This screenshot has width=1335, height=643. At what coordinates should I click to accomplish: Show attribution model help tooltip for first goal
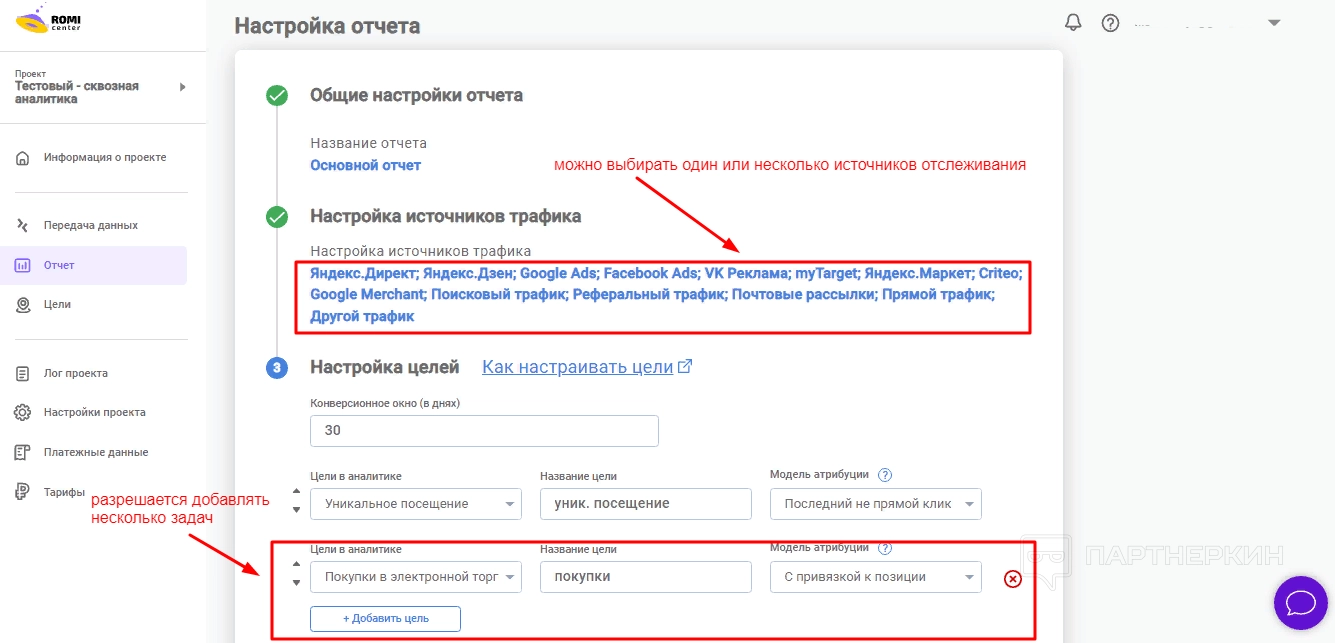click(884, 475)
